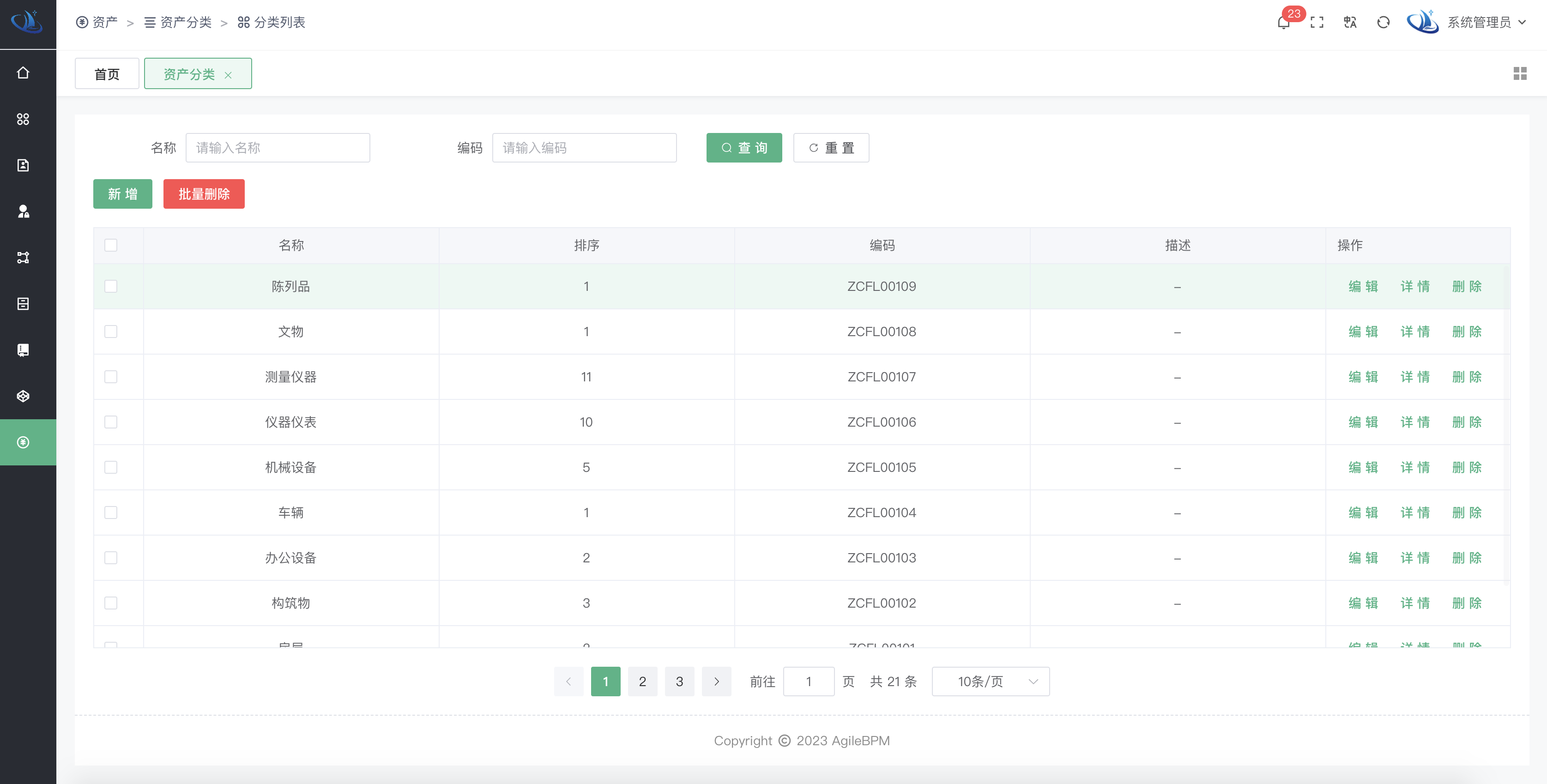
Task: Click code cell ZCFL00103
Action: (882, 558)
